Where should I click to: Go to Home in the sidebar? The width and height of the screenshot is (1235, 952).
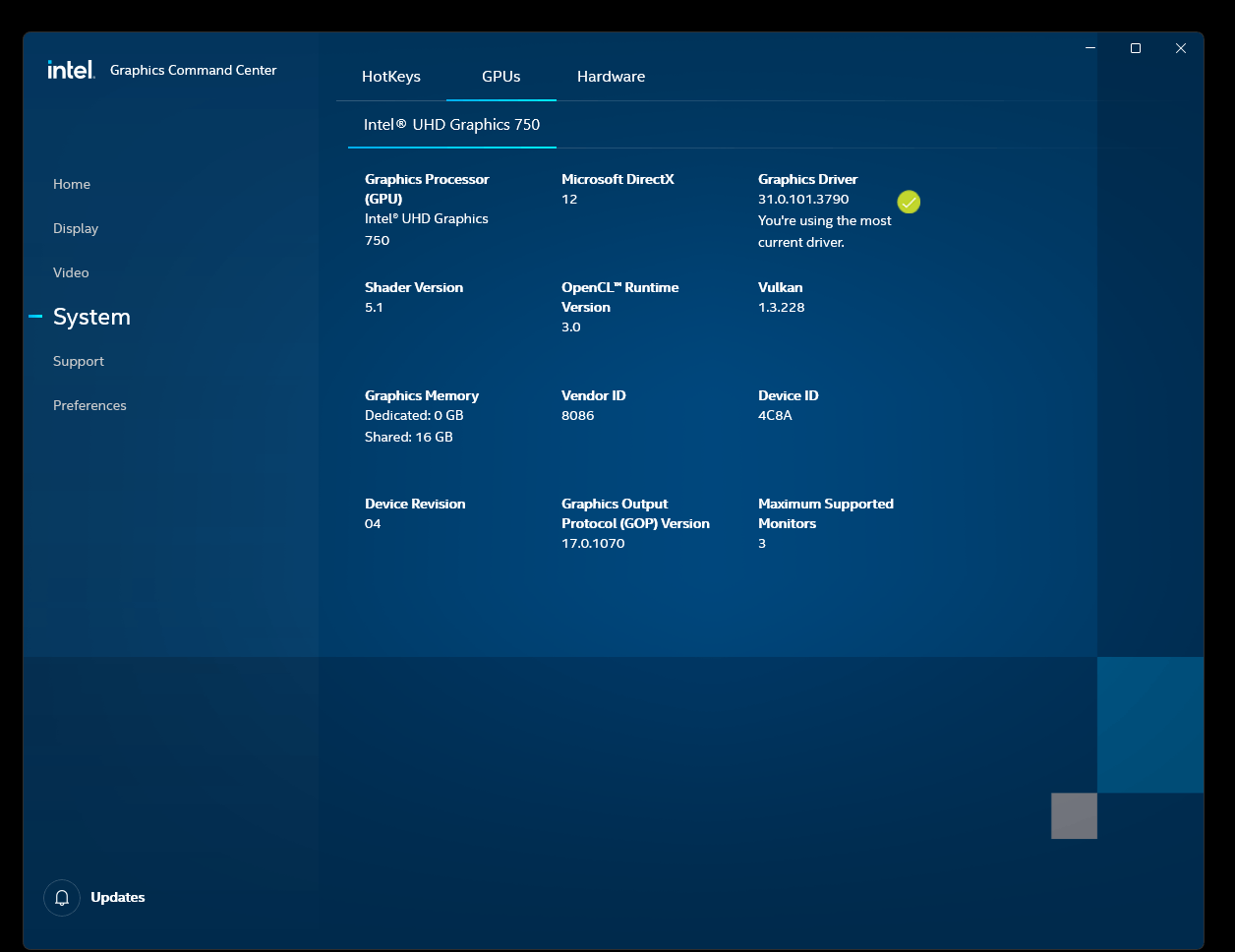coord(72,184)
